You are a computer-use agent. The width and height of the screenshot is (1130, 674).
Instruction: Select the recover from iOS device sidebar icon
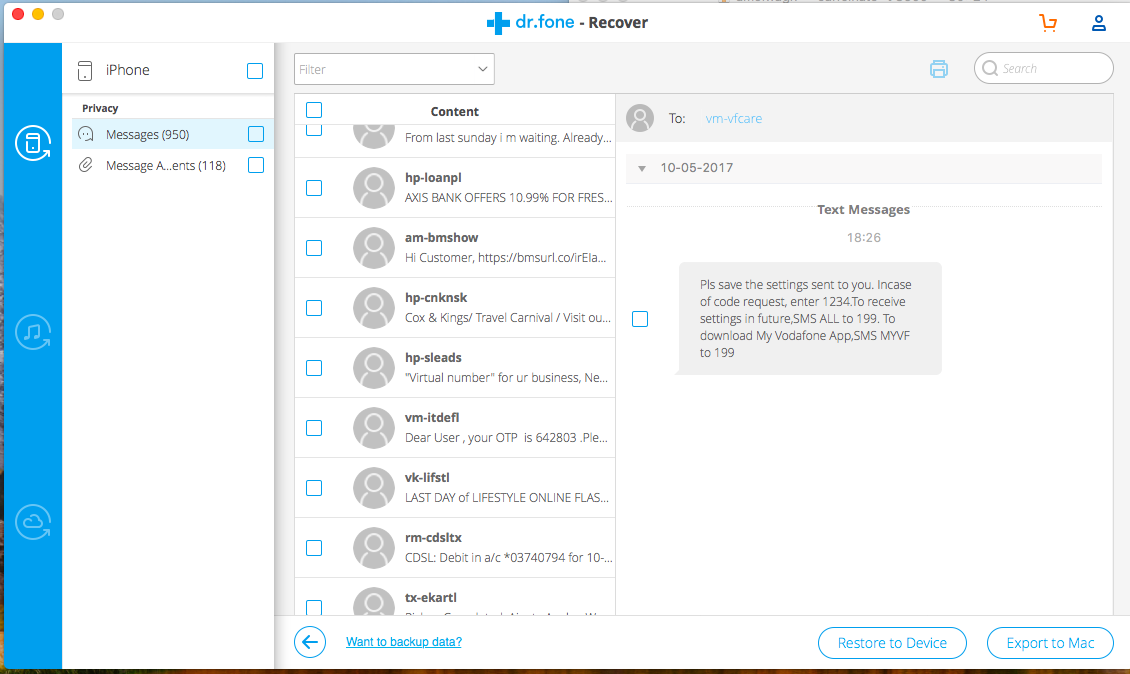[33, 143]
